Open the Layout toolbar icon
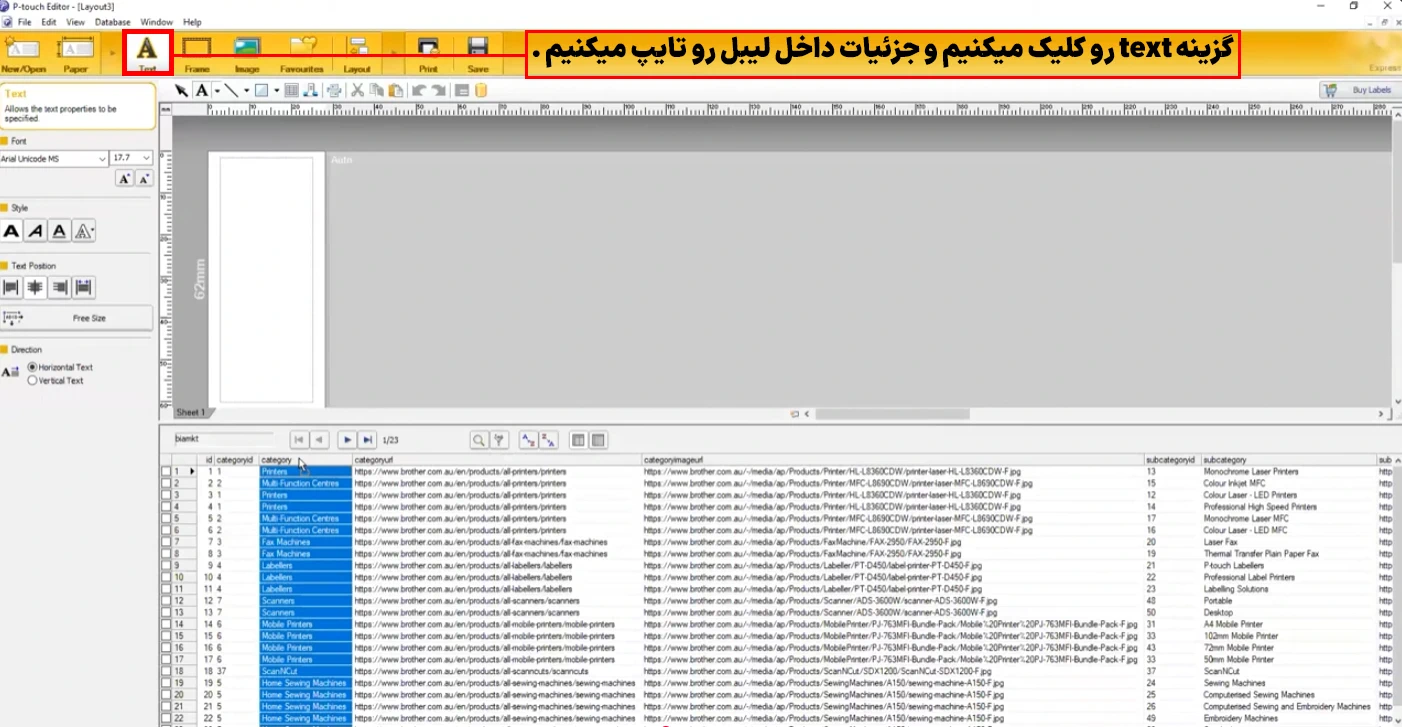 click(x=357, y=53)
